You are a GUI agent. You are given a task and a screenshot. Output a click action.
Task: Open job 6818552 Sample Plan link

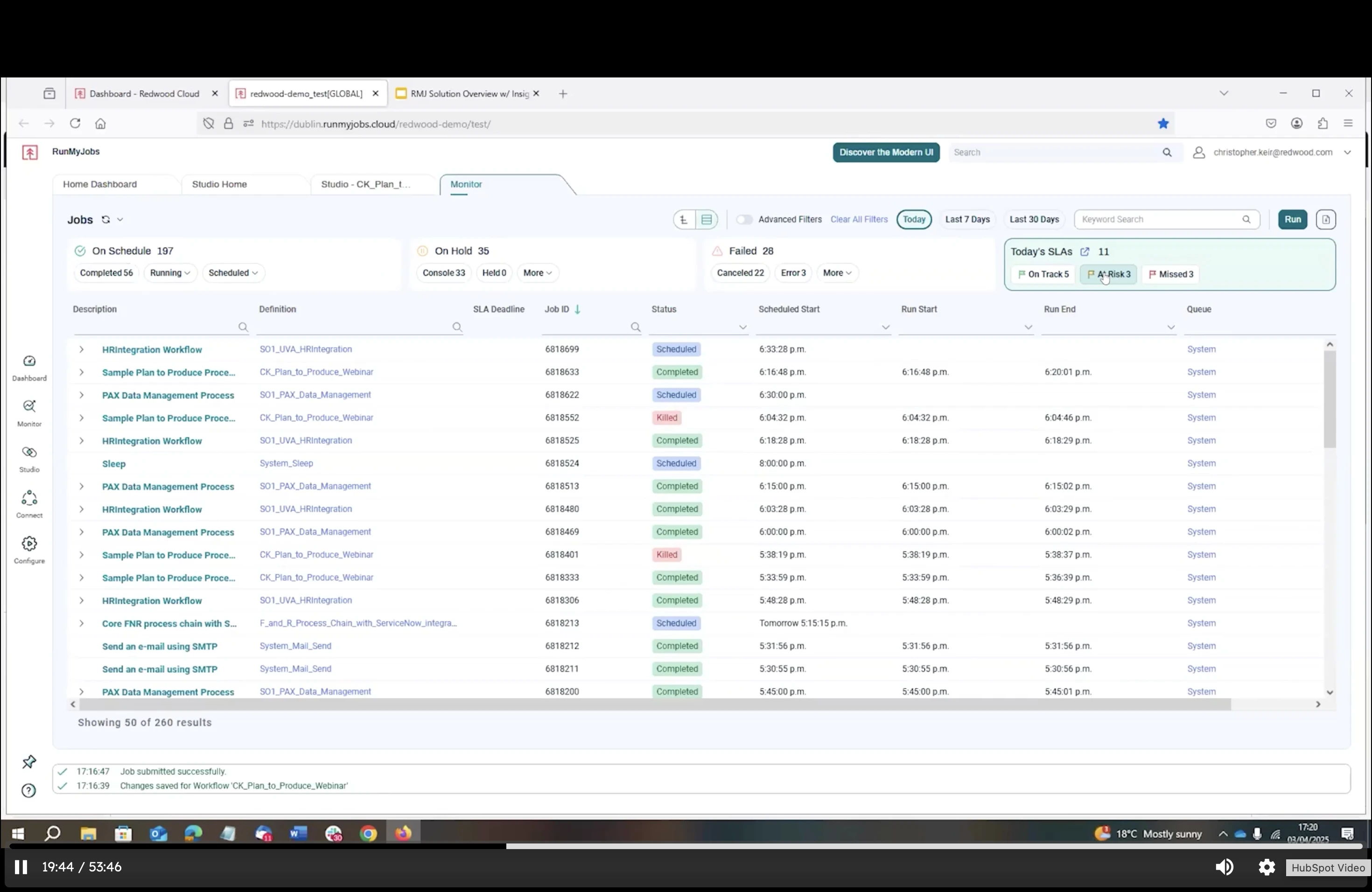coord(169,418)
